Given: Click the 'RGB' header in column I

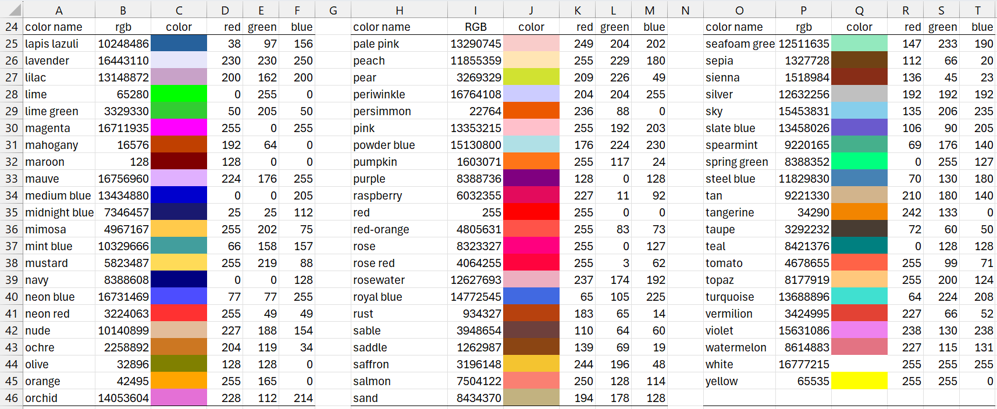Looking at the screenshot, I should pyautogui.click(x=475, y=27).
